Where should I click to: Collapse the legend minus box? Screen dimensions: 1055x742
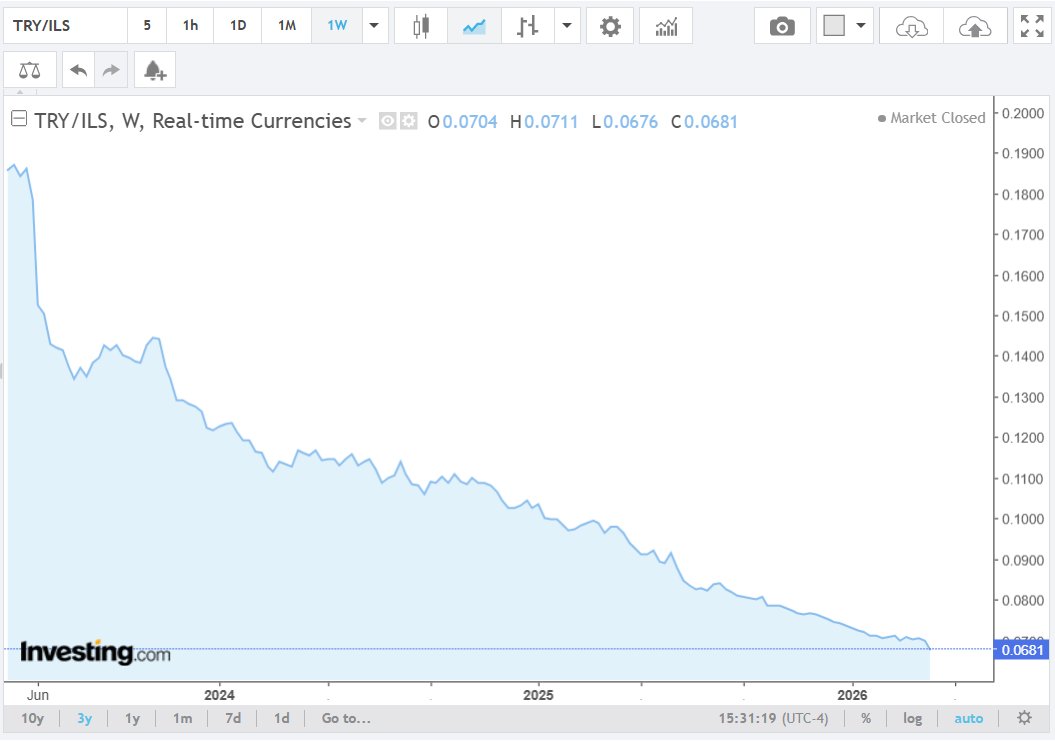pyautogui.click(x=19, y=119)
